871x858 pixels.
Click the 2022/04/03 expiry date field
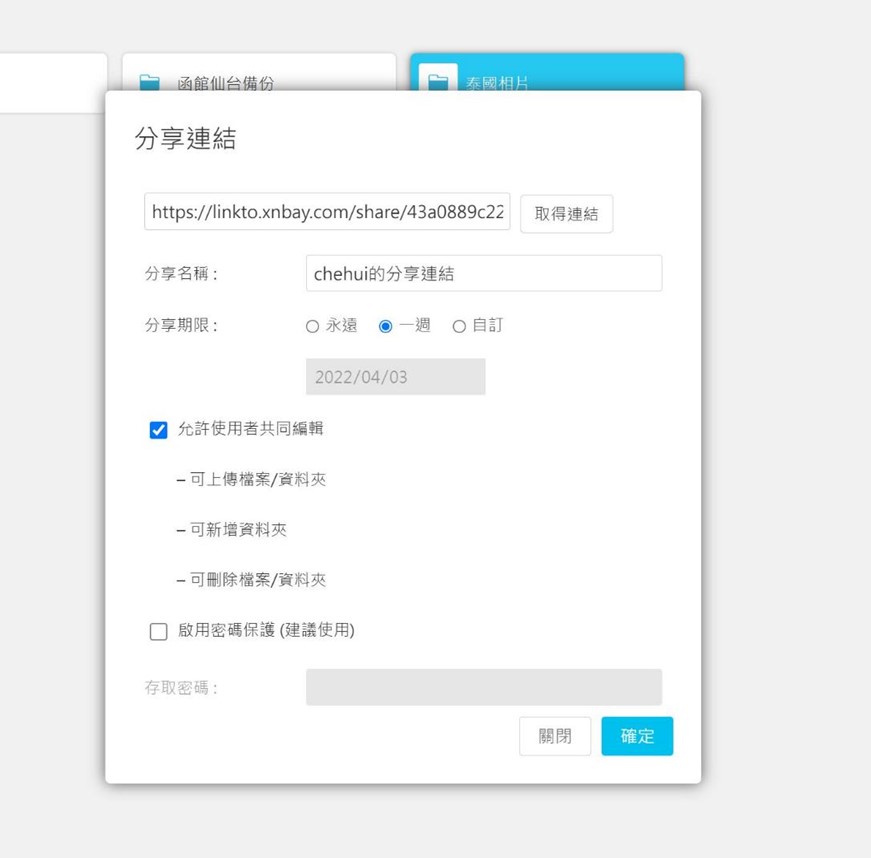click(x=395, y=377)
